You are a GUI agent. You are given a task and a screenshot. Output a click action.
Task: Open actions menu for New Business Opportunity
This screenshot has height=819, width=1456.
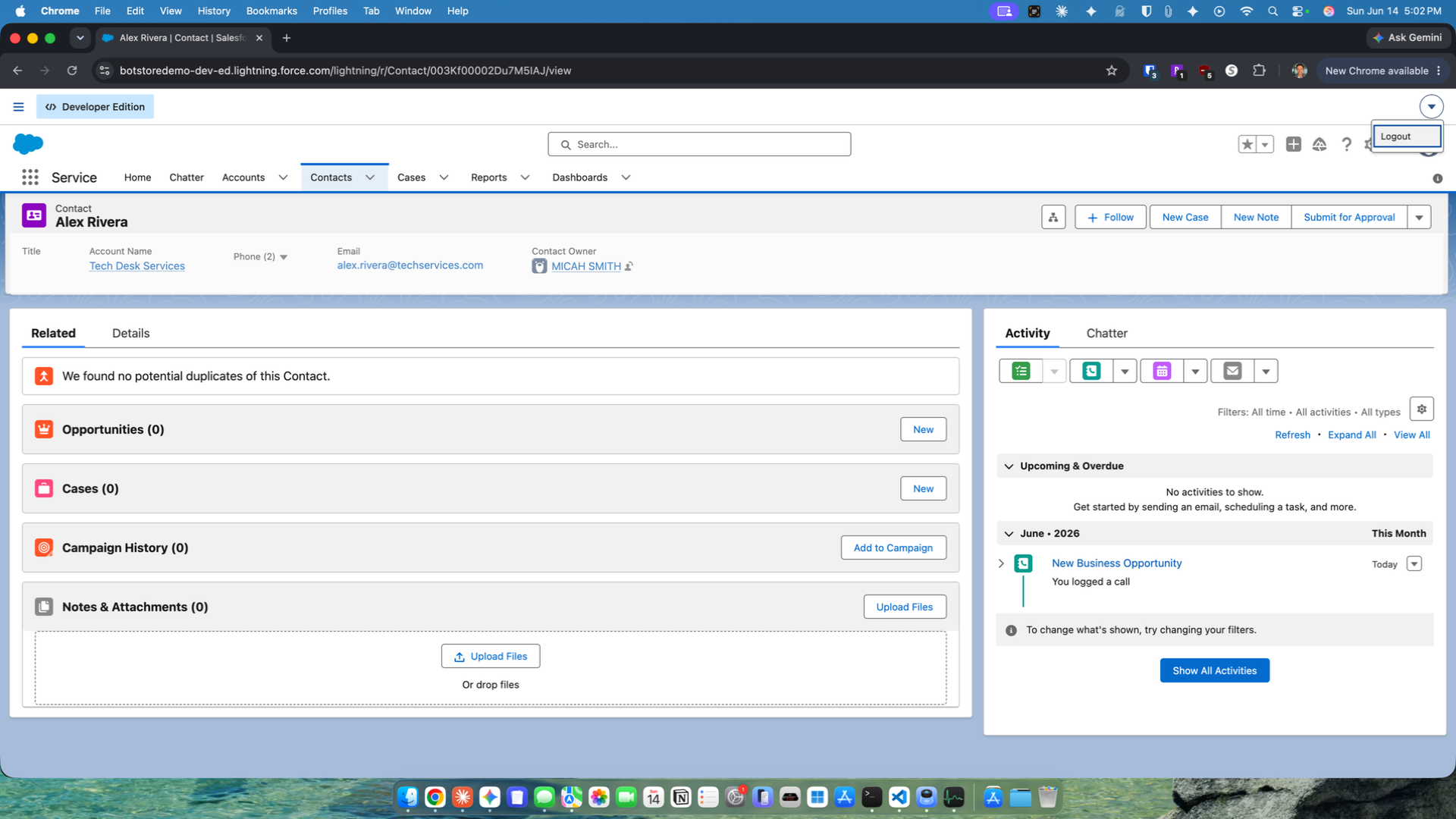1414,563
